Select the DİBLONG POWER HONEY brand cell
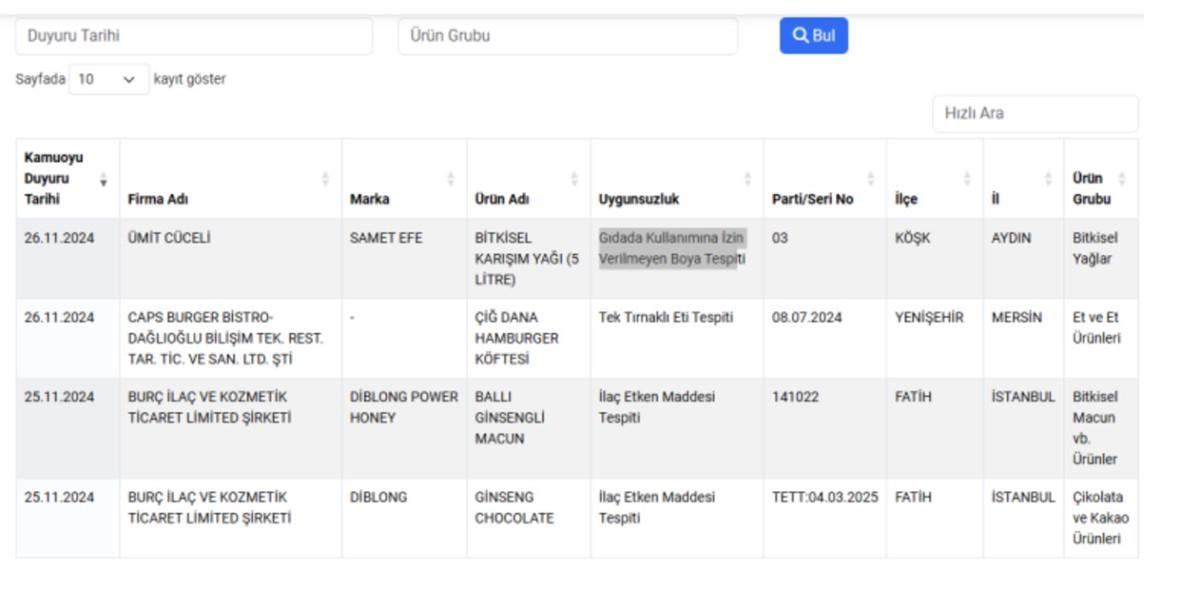This screenshot has width=1200, height=590. pos(403,407)
